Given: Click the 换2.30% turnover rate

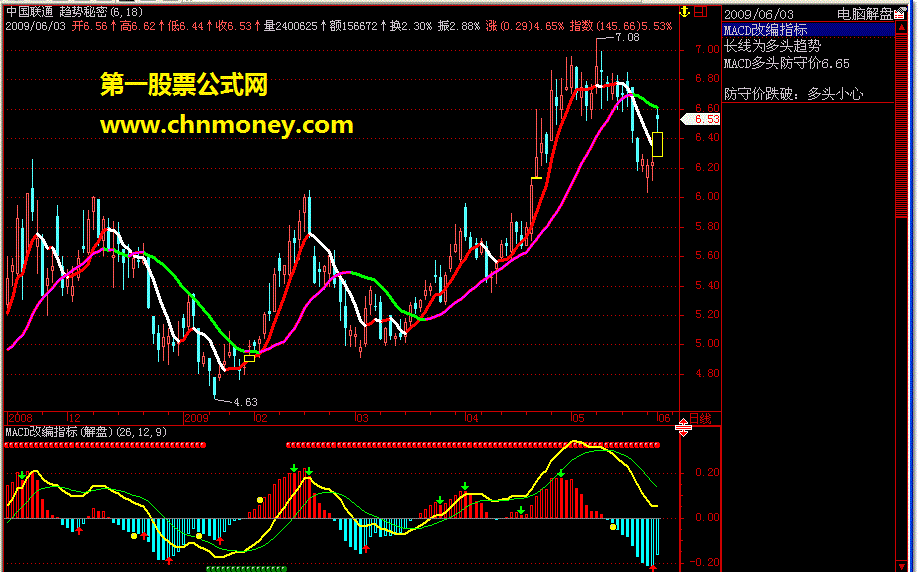Looking at the screenshot, I should pyautogui.click(x=411, y=26).
